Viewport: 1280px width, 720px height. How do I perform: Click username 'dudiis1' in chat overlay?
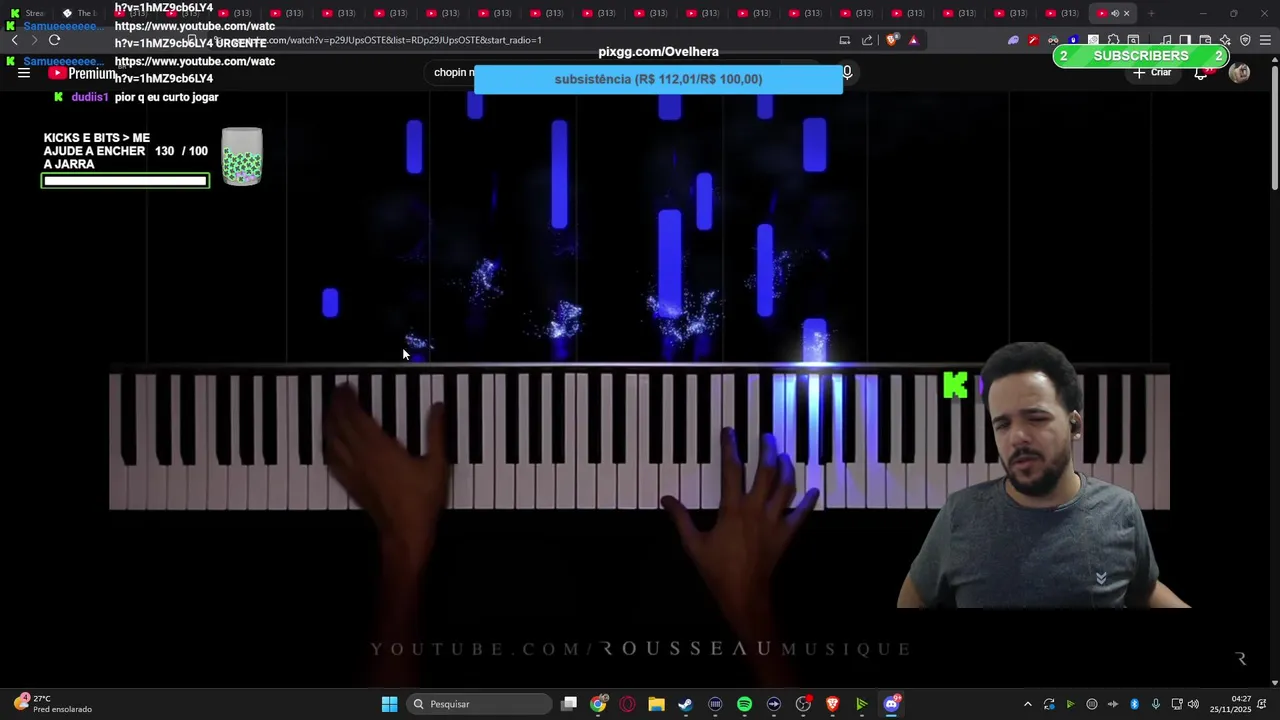[89, 97]
